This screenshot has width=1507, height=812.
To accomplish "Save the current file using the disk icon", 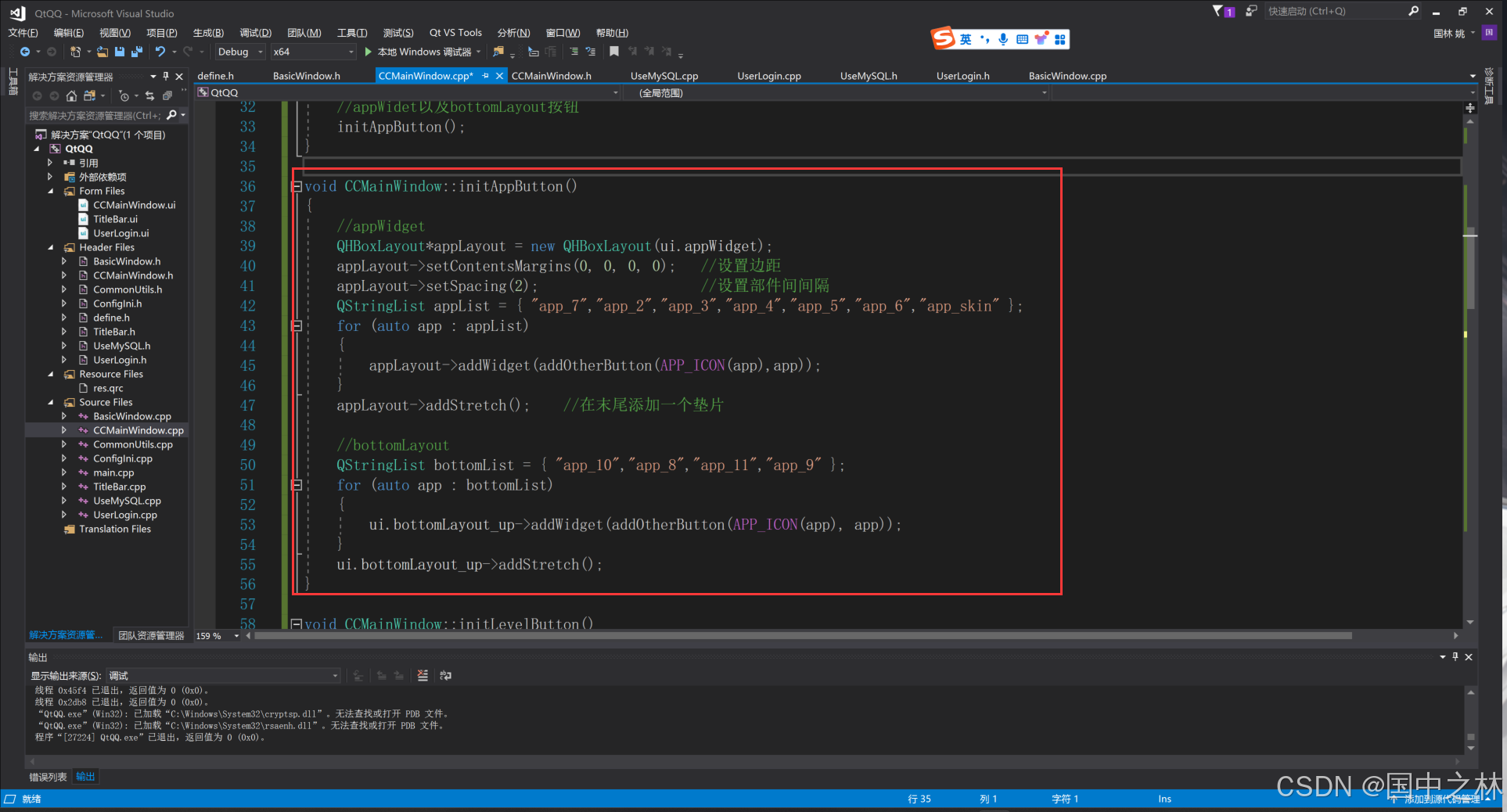I will click(x=120, y=52).
